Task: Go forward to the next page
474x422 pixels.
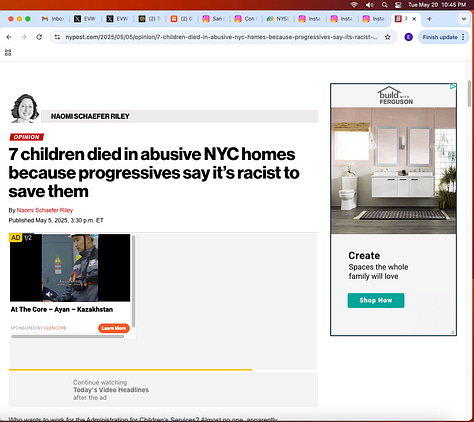Action: tap(24, 37)
